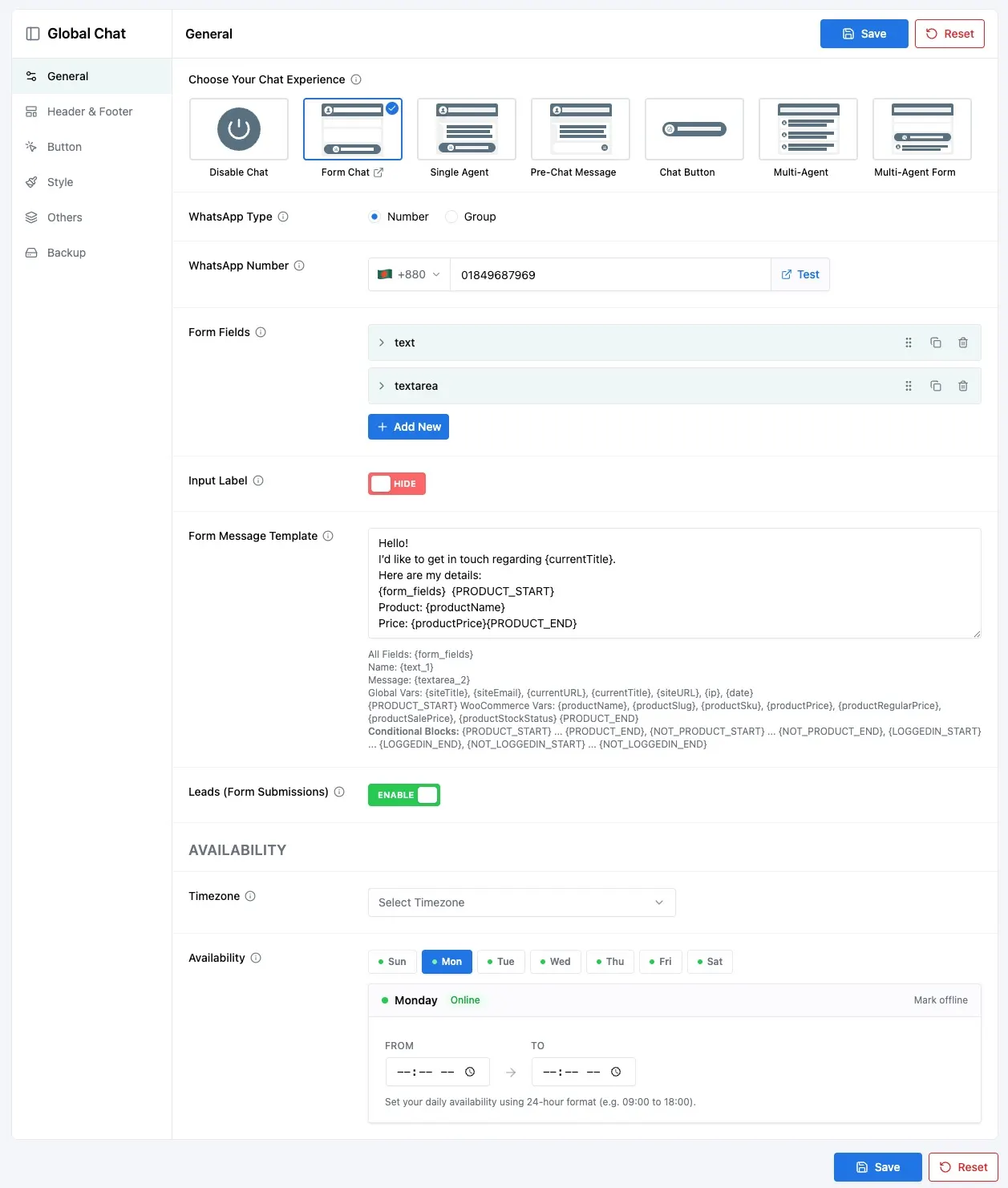Choose the Multi-Agent experience
Screen dimensions: 1008x1188
coord(808,129)
